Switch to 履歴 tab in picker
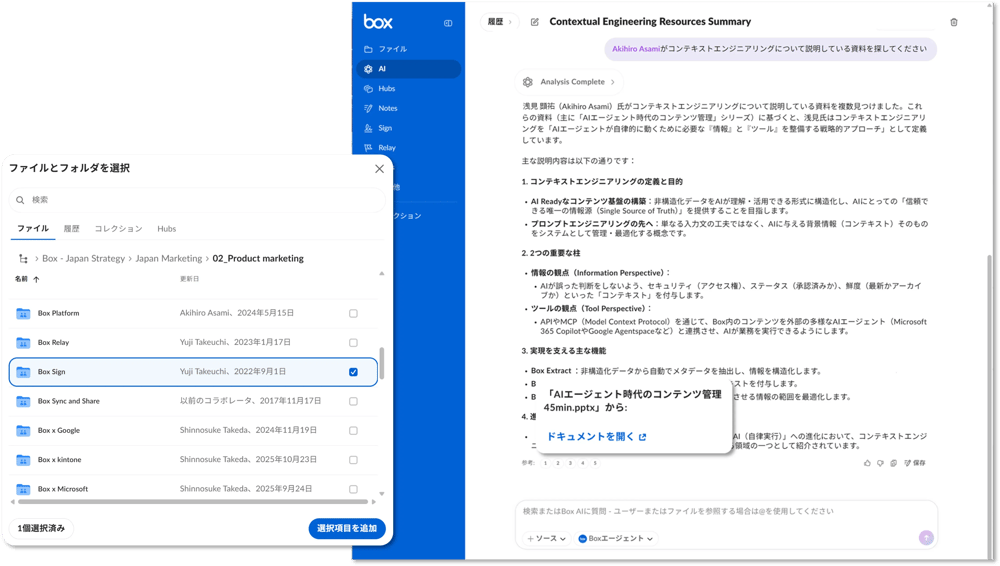 71,229
